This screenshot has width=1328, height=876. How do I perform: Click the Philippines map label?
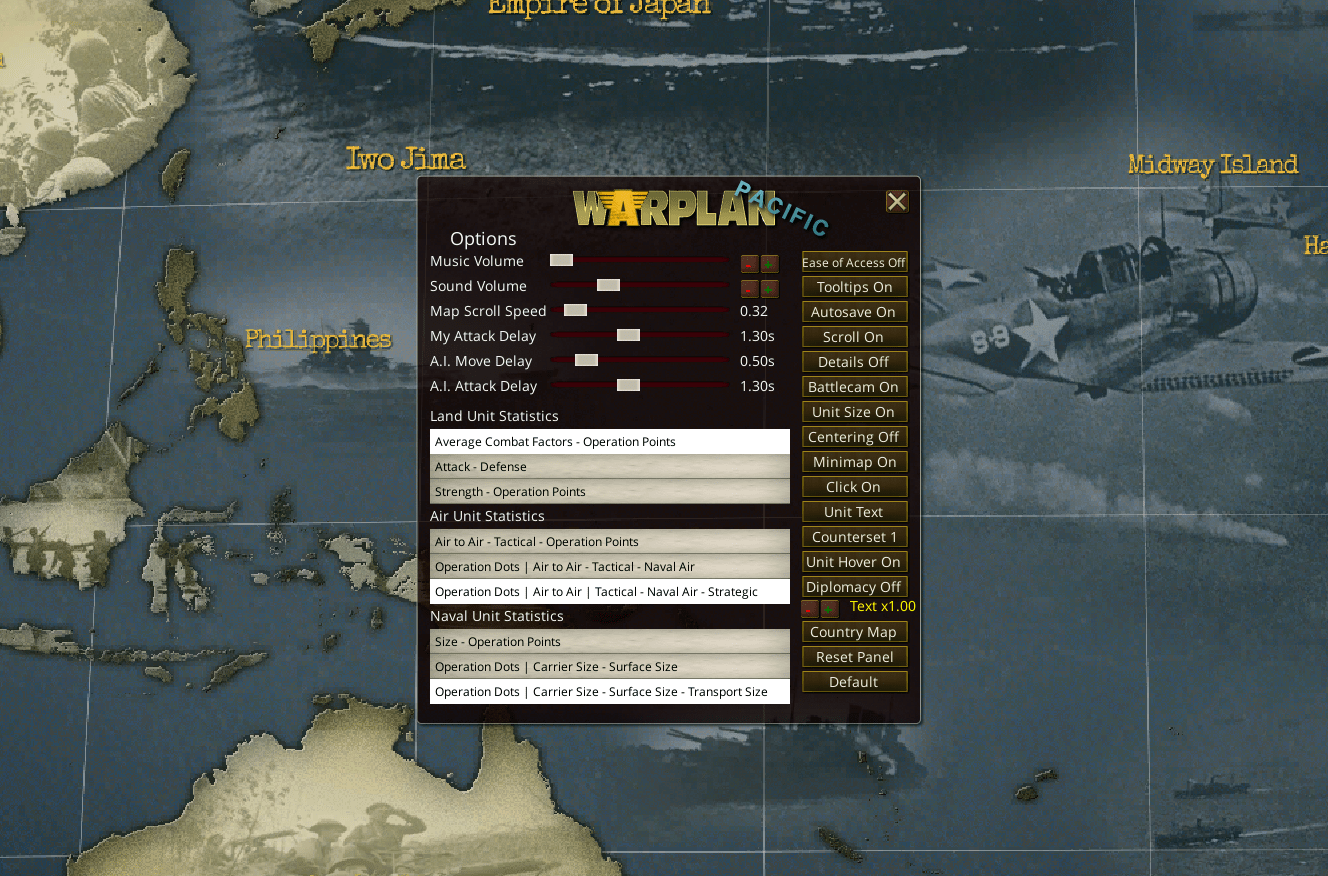pos(318,340)
